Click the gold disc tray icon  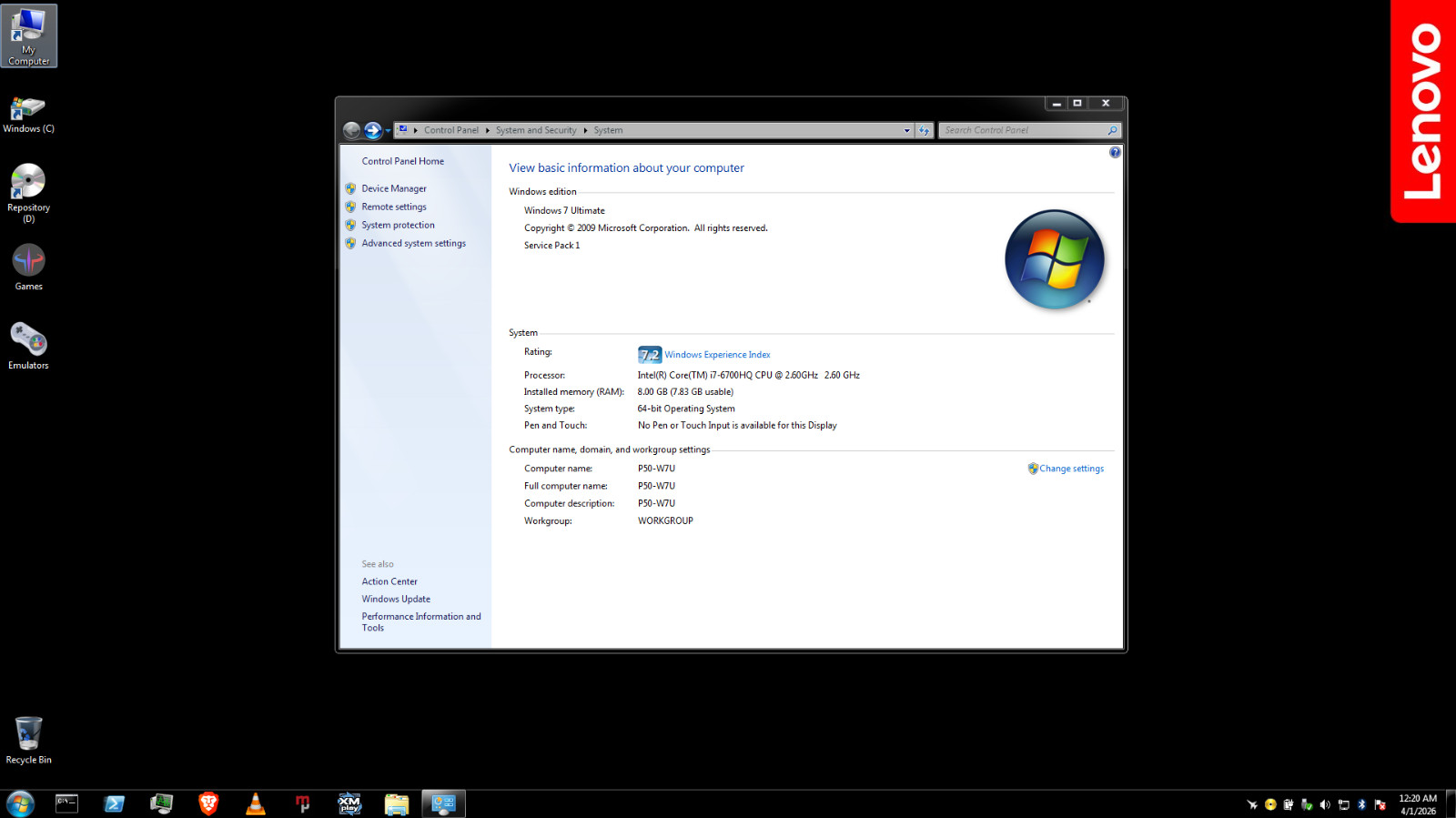pos(1270,804)
